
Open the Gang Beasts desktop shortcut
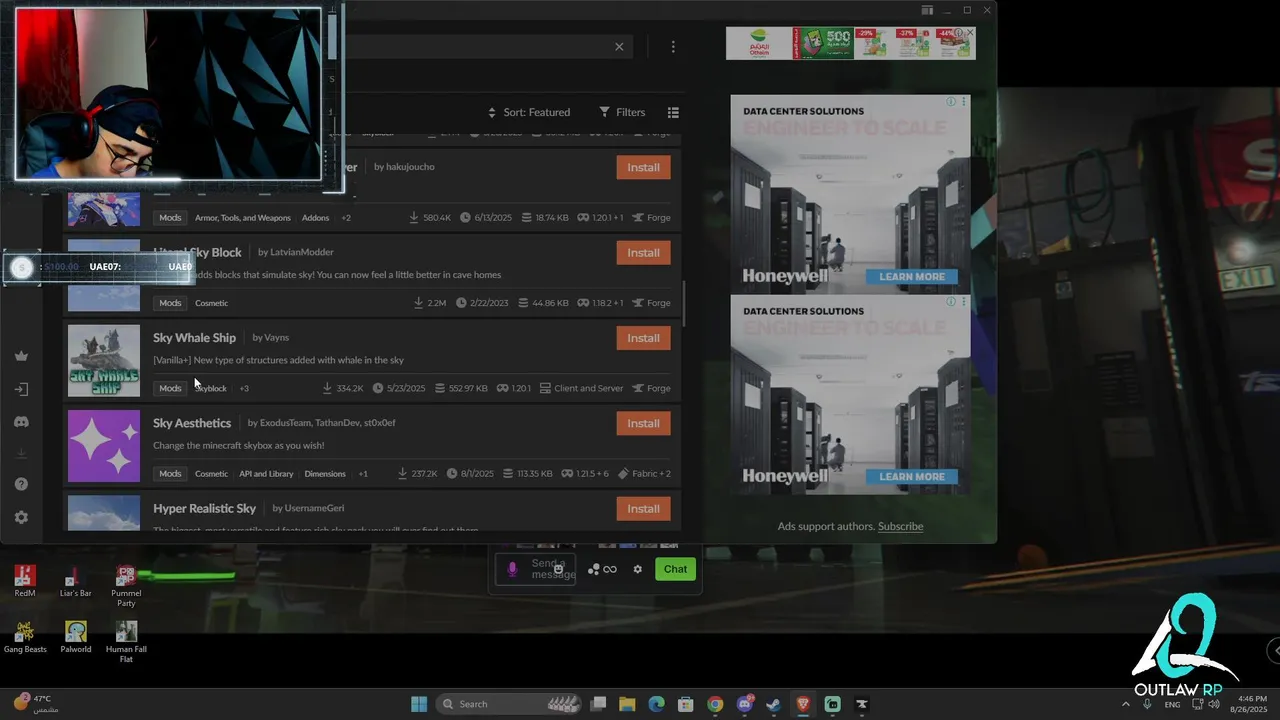coord(25,637)
